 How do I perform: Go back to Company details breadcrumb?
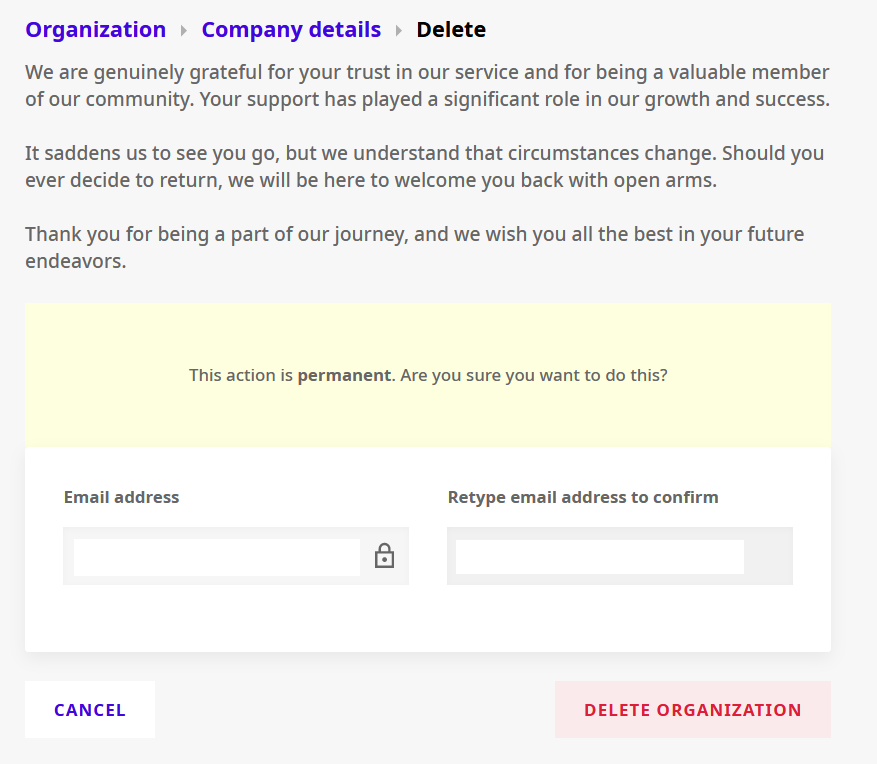[291, 30]
